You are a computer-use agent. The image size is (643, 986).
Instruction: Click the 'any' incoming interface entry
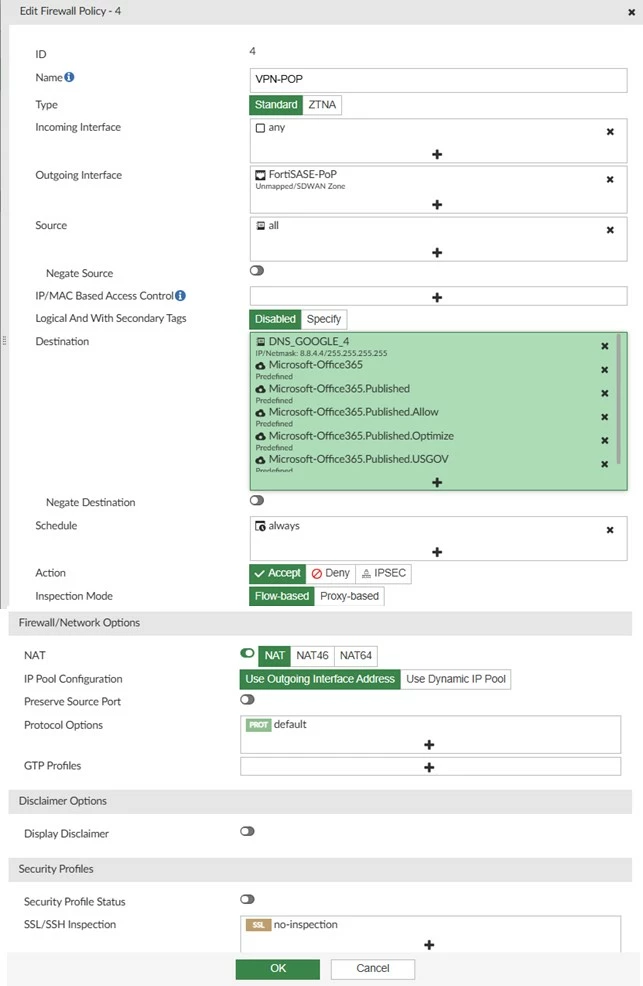(x=270, y=128)
